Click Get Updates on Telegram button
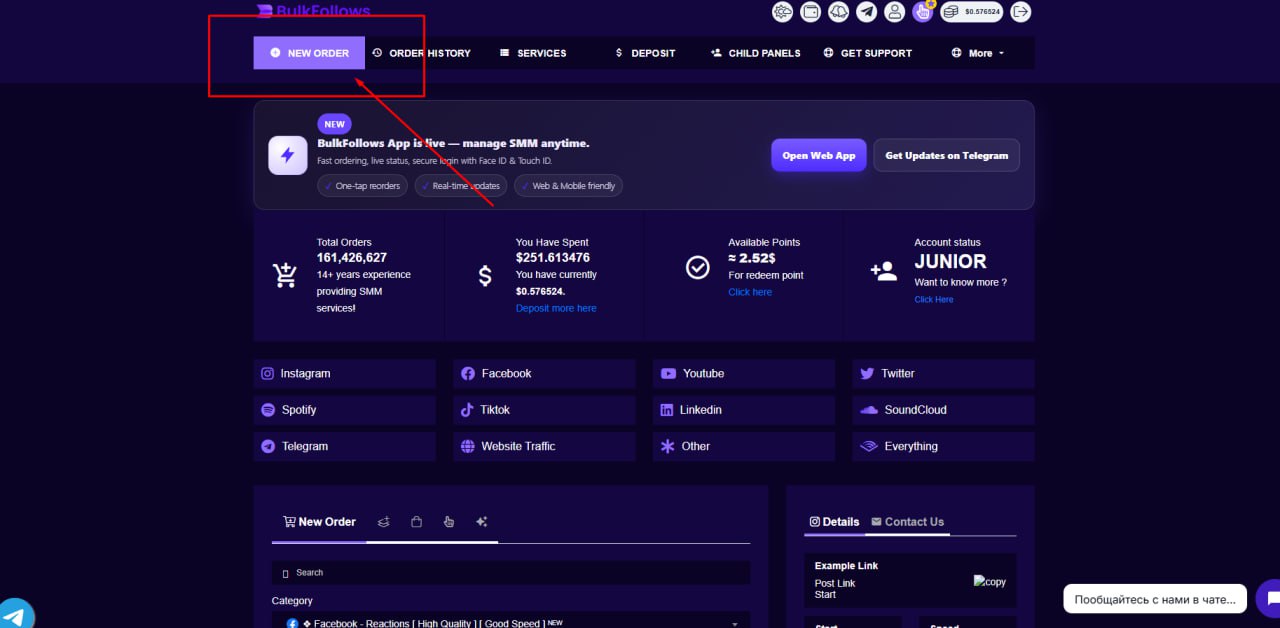Screen dimensions: 1280x628 [x=947, y=155]
